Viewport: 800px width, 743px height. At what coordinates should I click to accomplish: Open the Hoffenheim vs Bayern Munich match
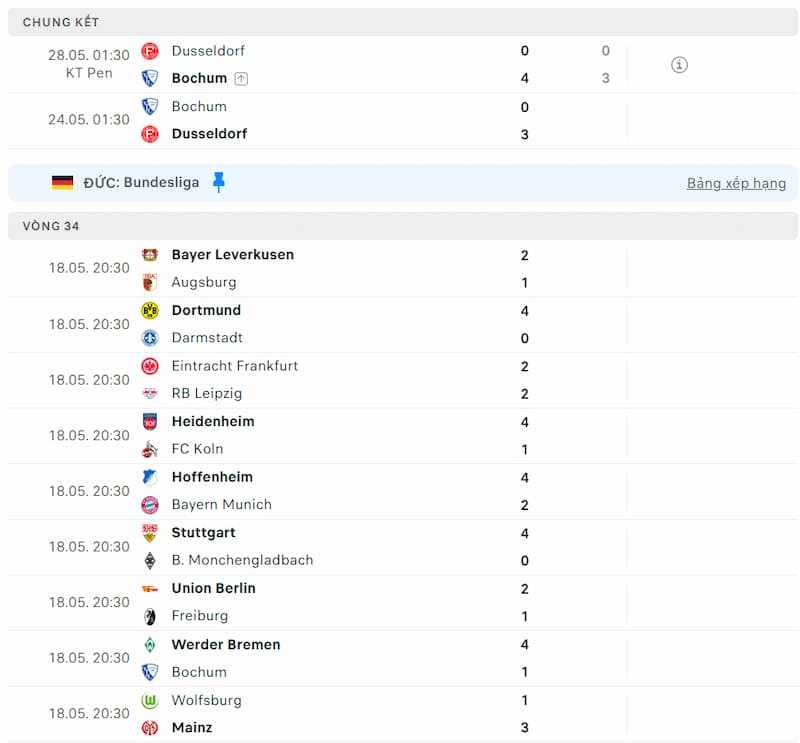400,491
